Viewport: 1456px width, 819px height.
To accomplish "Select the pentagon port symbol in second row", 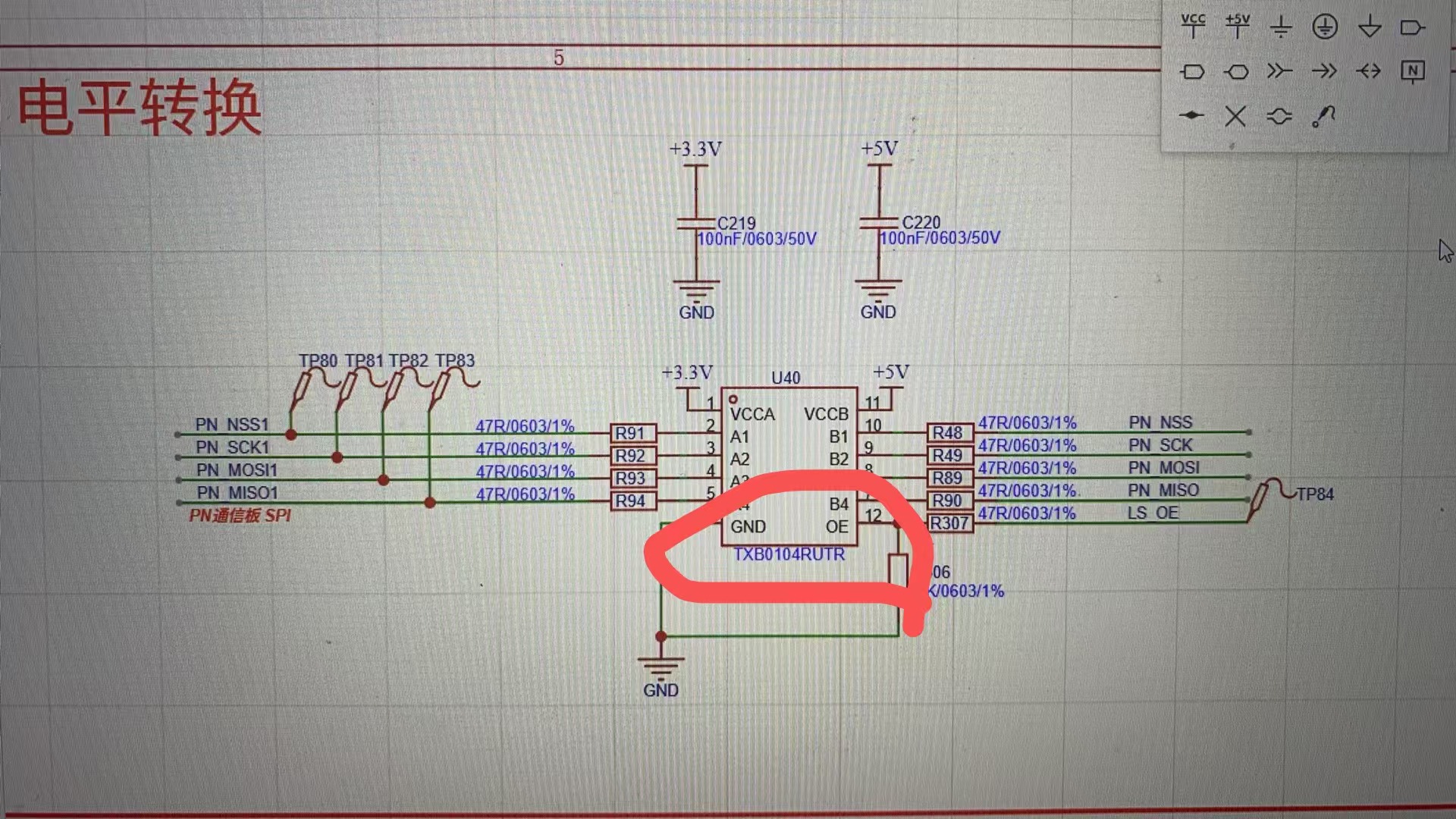I will pyautogui.click(x=1193, y=72).
